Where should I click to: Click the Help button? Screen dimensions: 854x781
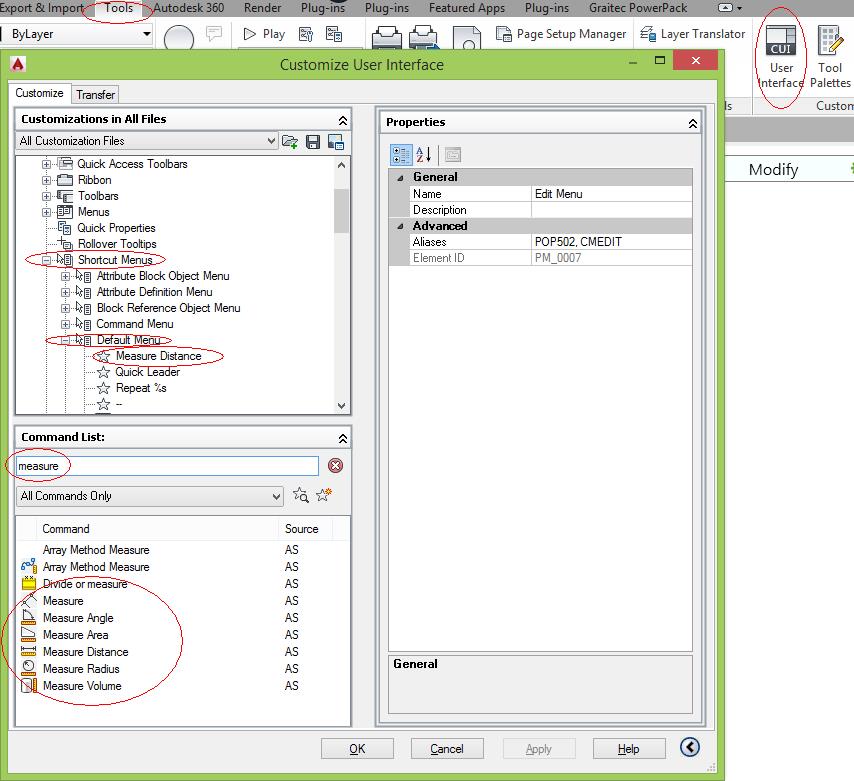[x=629, y=749]
